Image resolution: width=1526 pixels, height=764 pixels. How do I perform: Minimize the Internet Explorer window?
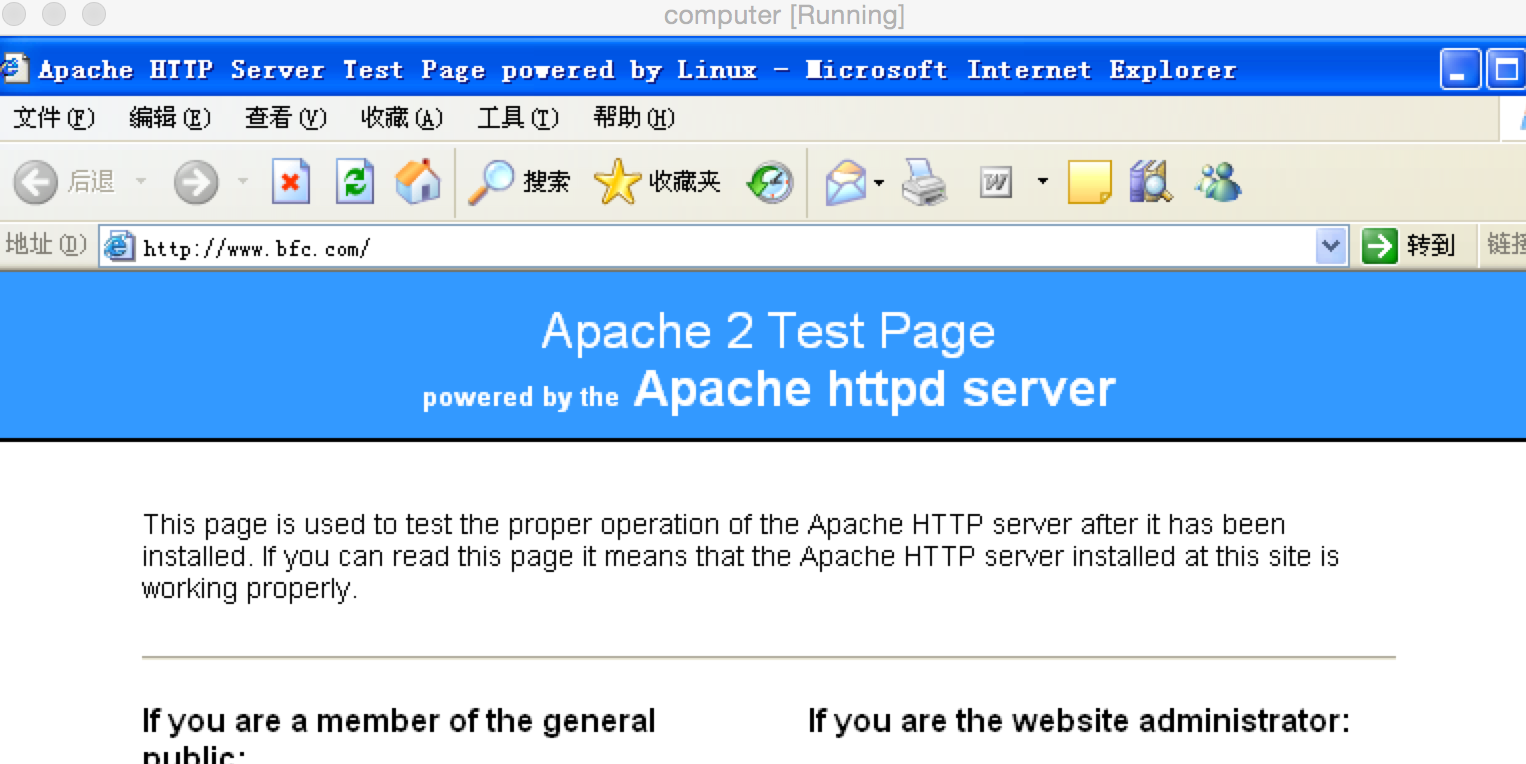click(1460, 70)
